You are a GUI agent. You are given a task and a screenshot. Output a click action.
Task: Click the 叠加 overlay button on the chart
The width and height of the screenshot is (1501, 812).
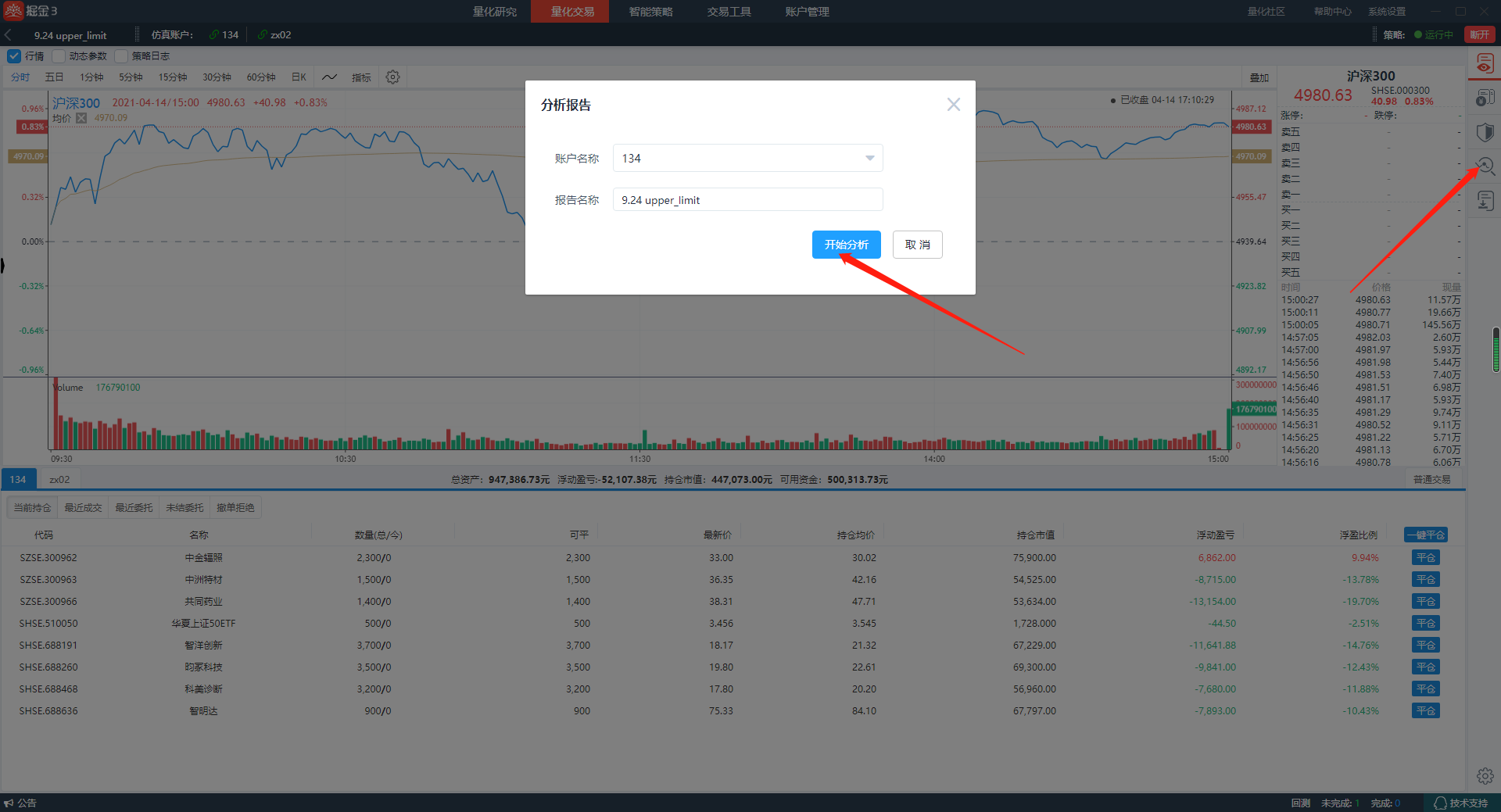click(1259, 77)
